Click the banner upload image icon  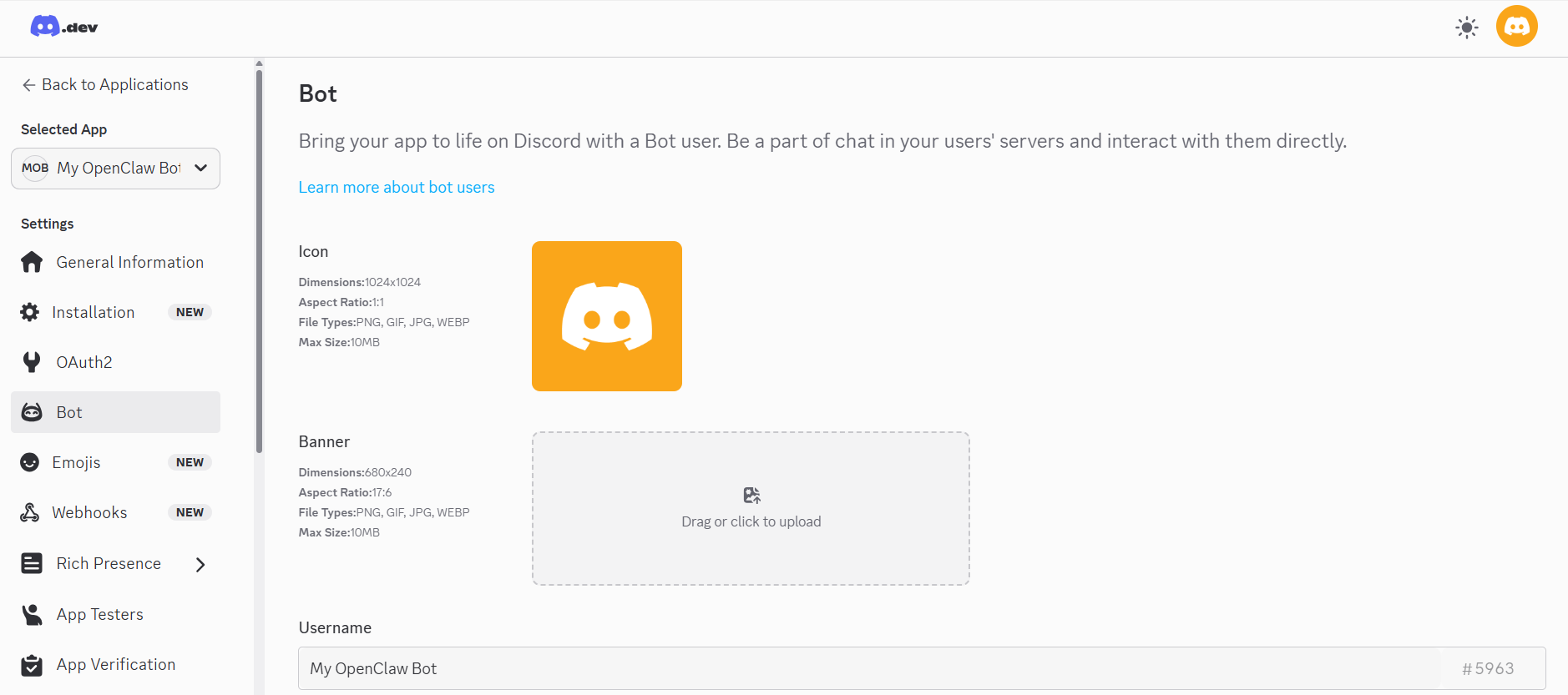click(751, 496)
